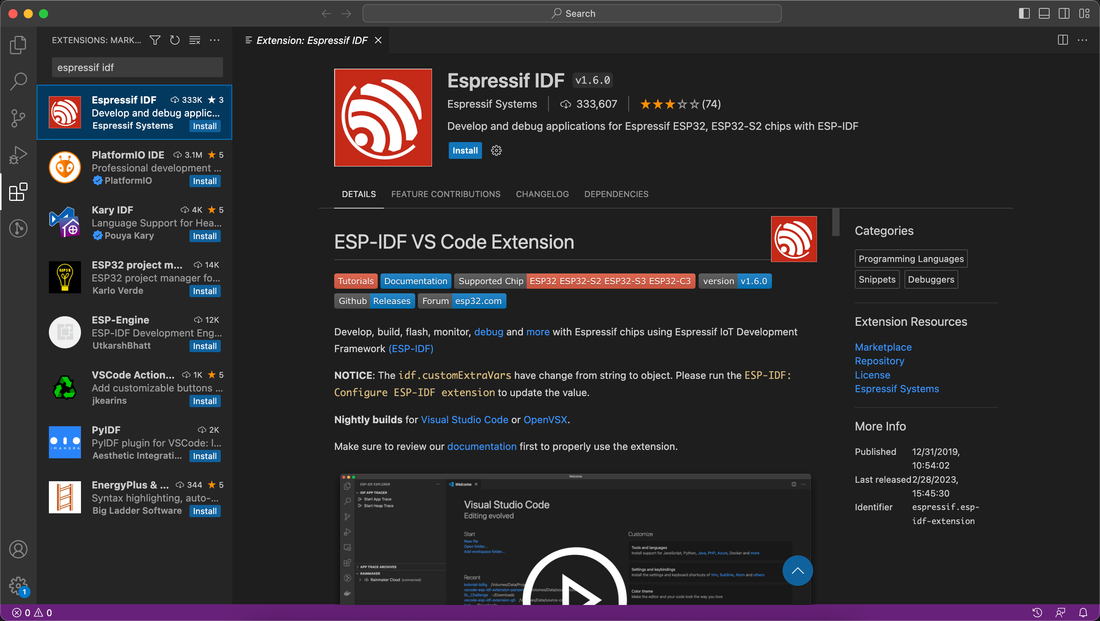The width and height of the screenshot is (1100, 621).
Task: Open the Repository link under Extension Resources
Action: tap(880, 360)
